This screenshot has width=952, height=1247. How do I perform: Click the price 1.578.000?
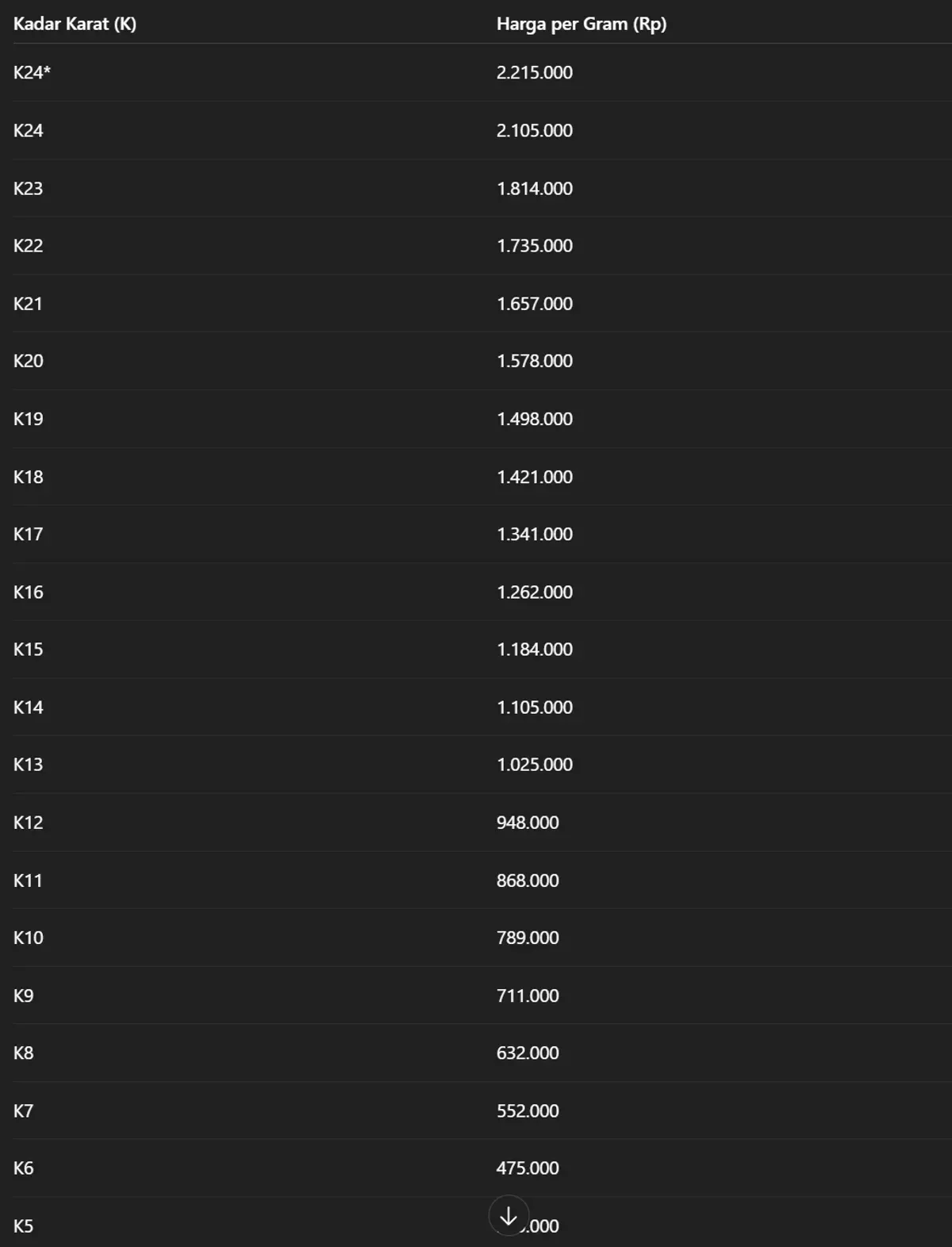[534, 361]
